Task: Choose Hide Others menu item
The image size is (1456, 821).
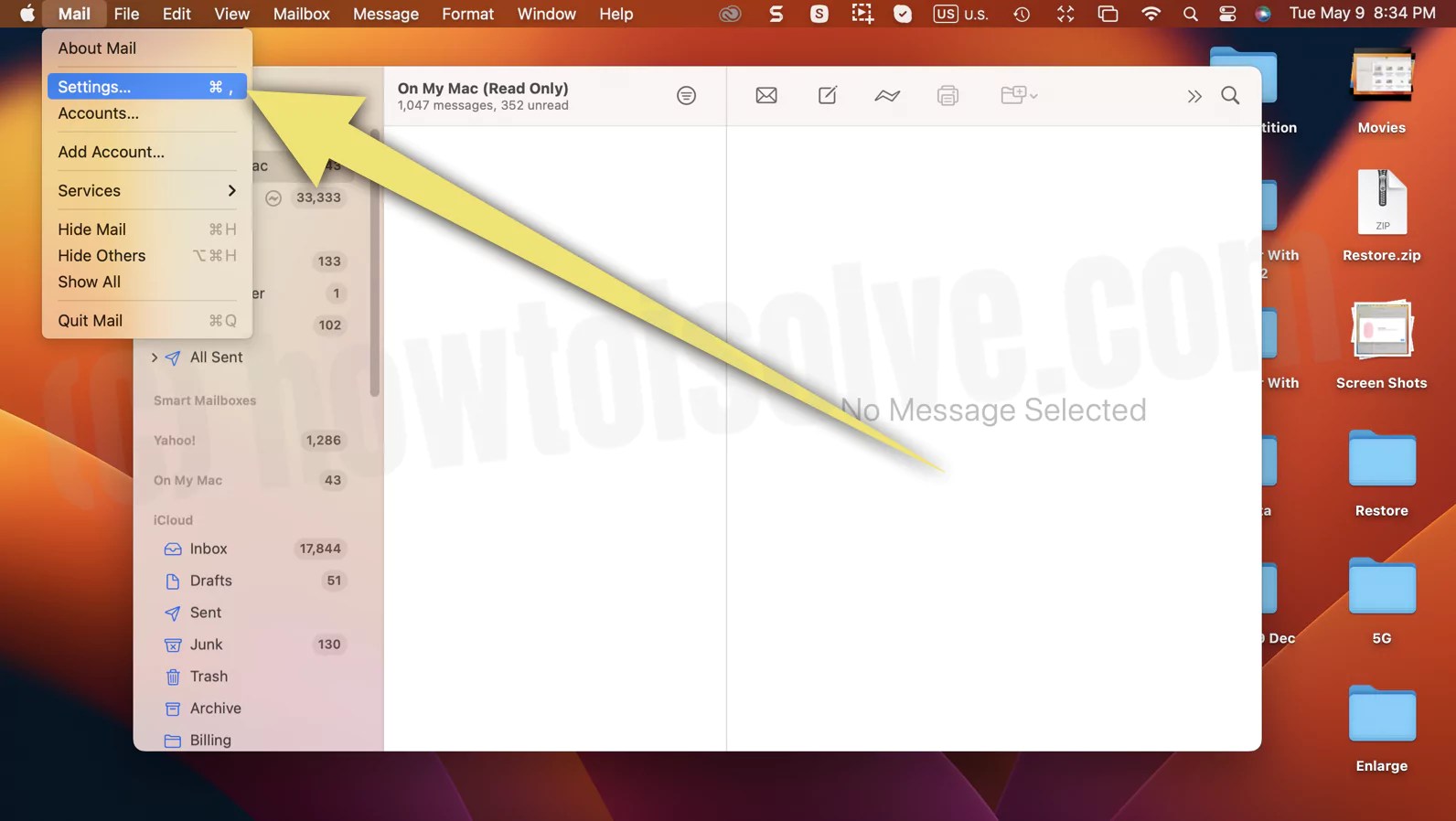Action: tap(146, 256)
